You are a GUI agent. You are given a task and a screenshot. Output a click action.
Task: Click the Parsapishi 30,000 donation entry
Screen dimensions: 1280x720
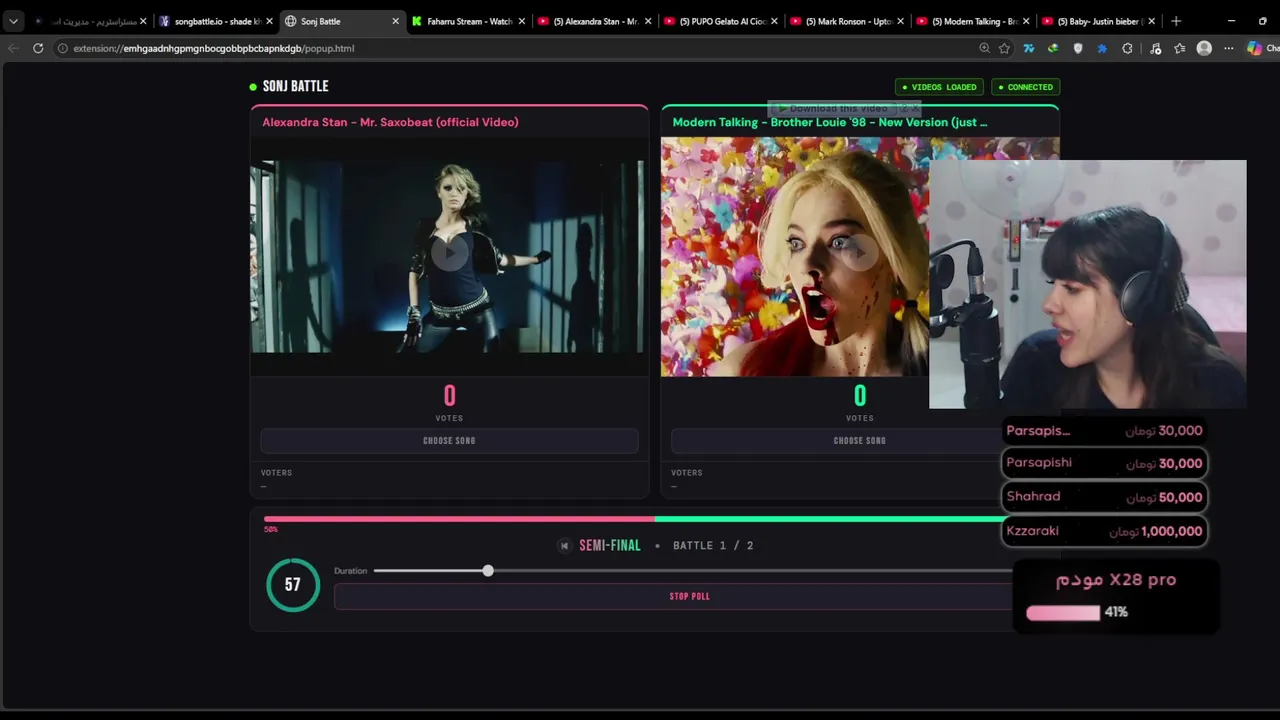(1104, 463)
